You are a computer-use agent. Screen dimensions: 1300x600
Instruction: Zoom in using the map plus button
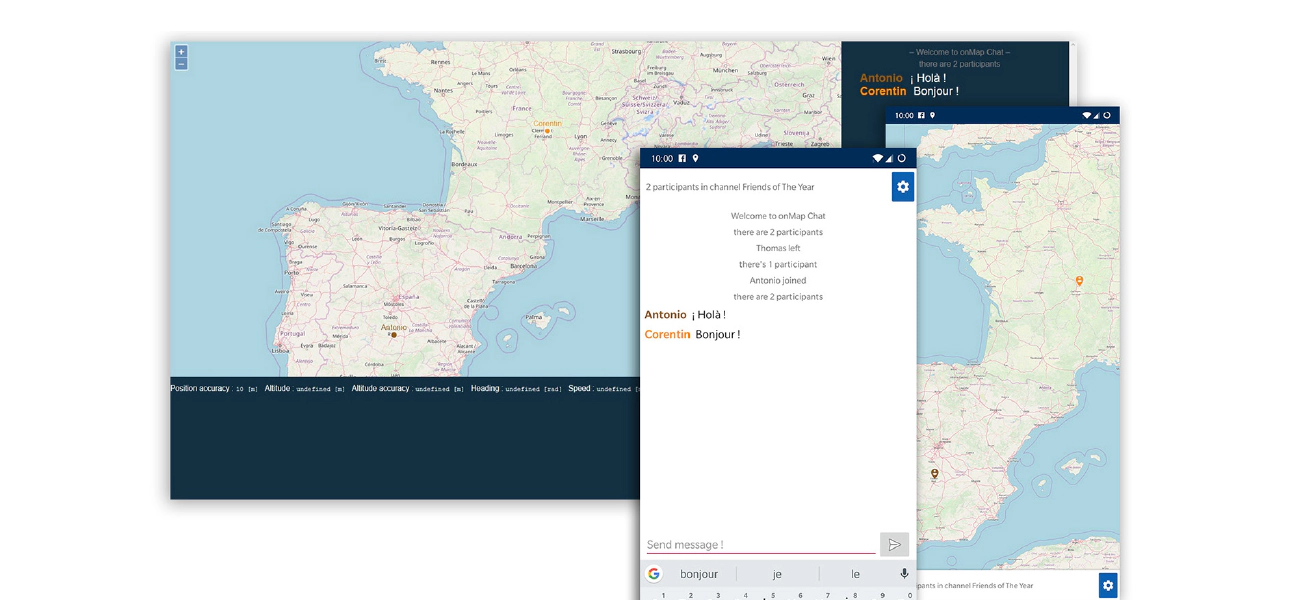click(x=180, y=50)
